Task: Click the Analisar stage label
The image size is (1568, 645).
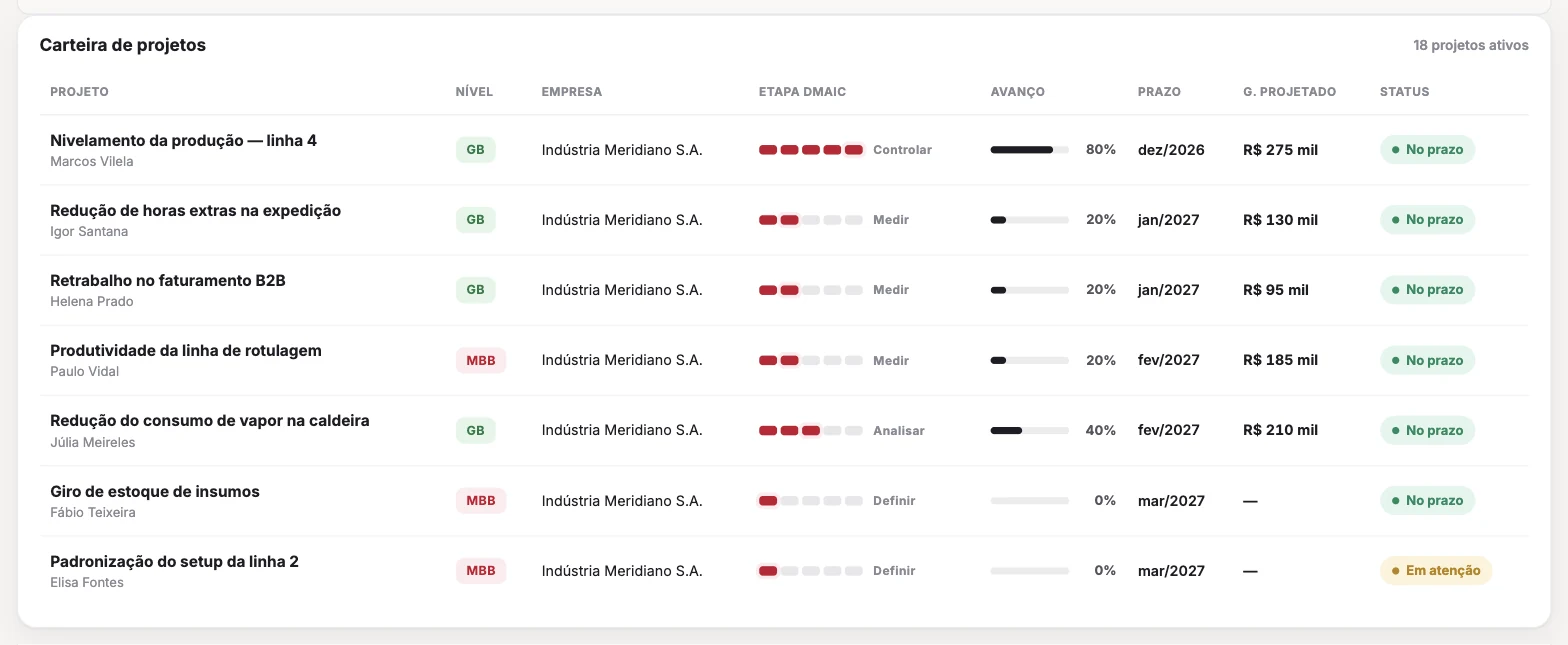Action: (899, 431)
